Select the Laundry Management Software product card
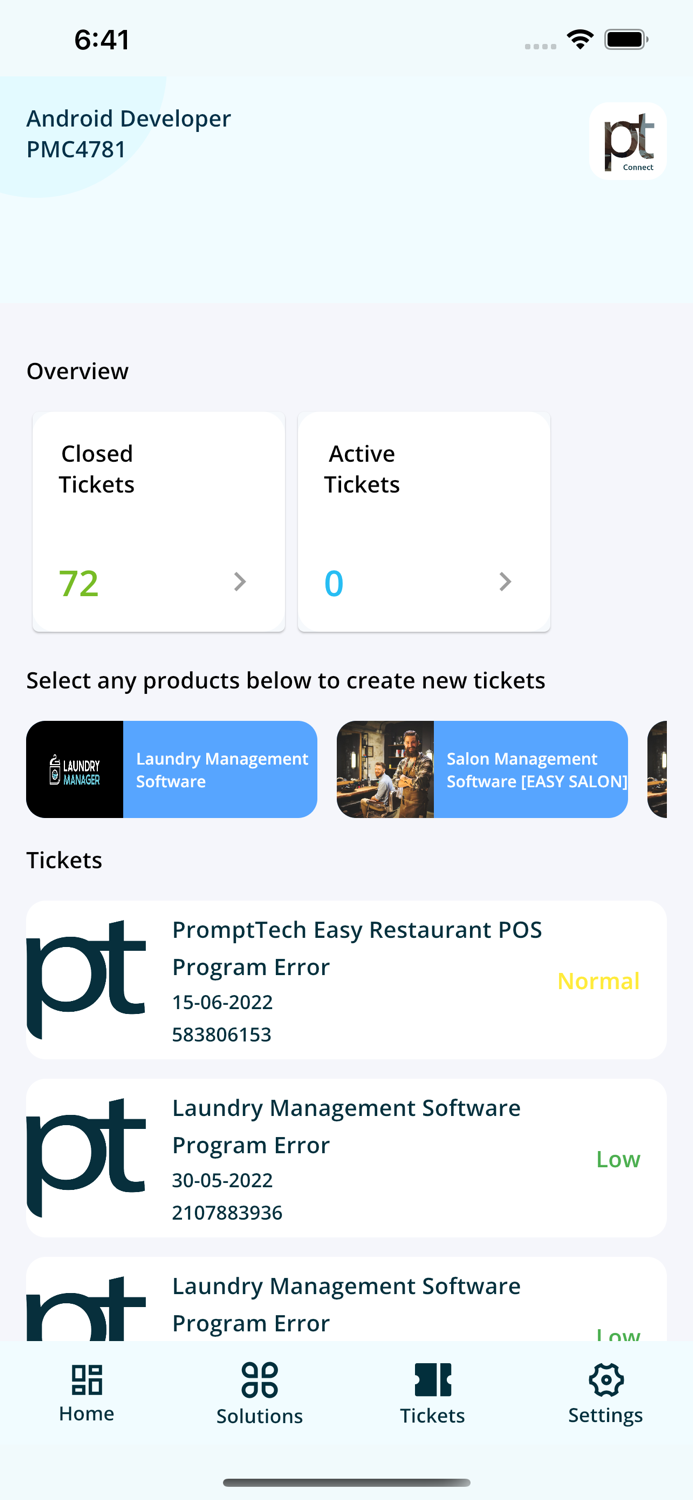 (x=171, y=768)
